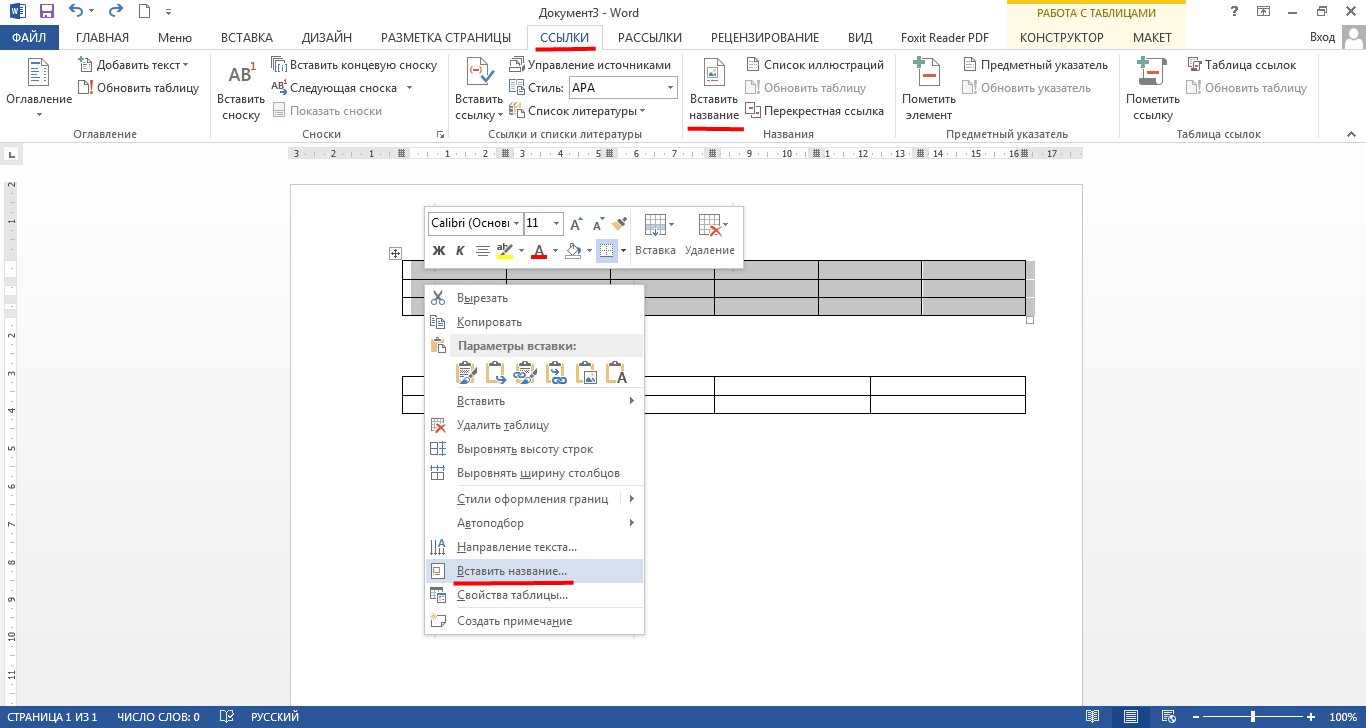
Task: Click Управление источниками
Action: [x=590, y=65]
